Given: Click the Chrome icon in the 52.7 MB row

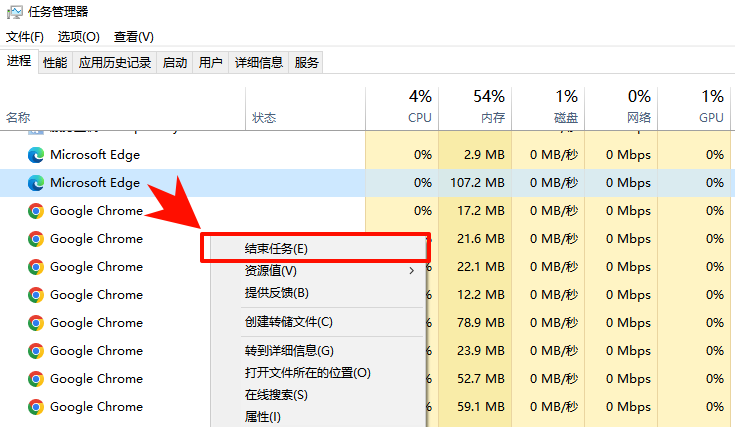Looking at the screenshot, I should tap(36, 379).
